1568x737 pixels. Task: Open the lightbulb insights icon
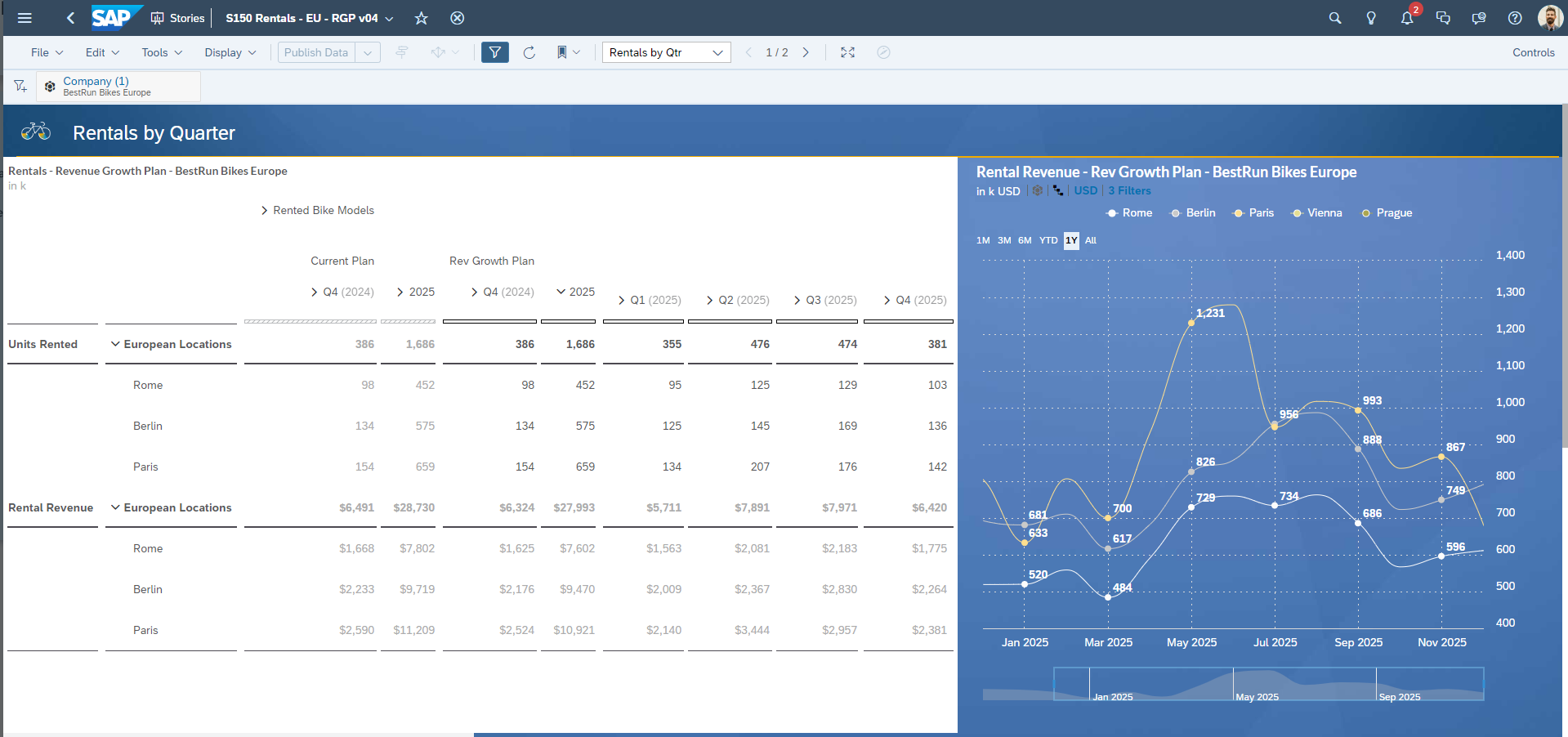click(x=1371, y=18)
